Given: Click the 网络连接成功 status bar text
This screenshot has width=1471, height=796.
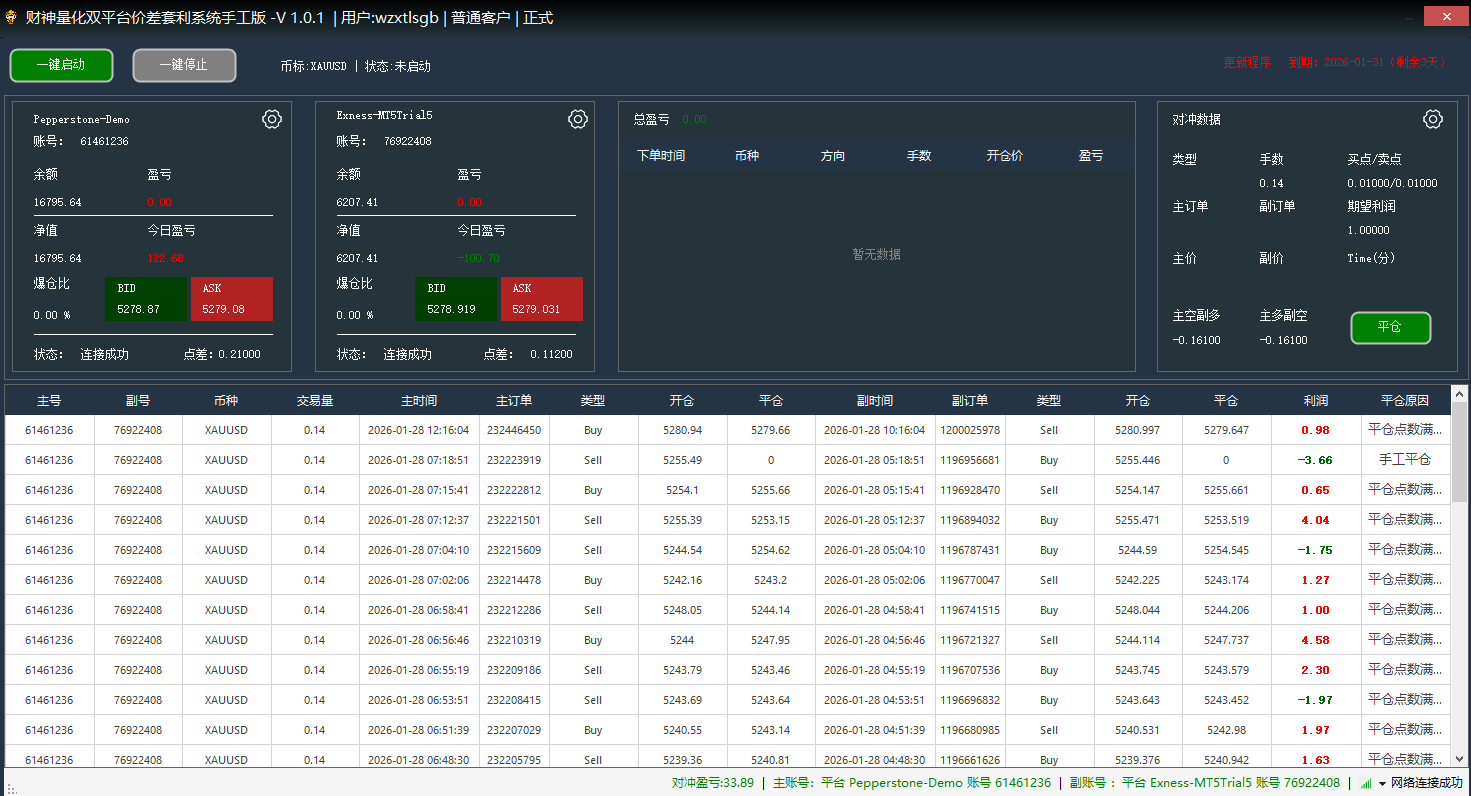Looking at the screenshot, I should click(x=1429, y=783).
